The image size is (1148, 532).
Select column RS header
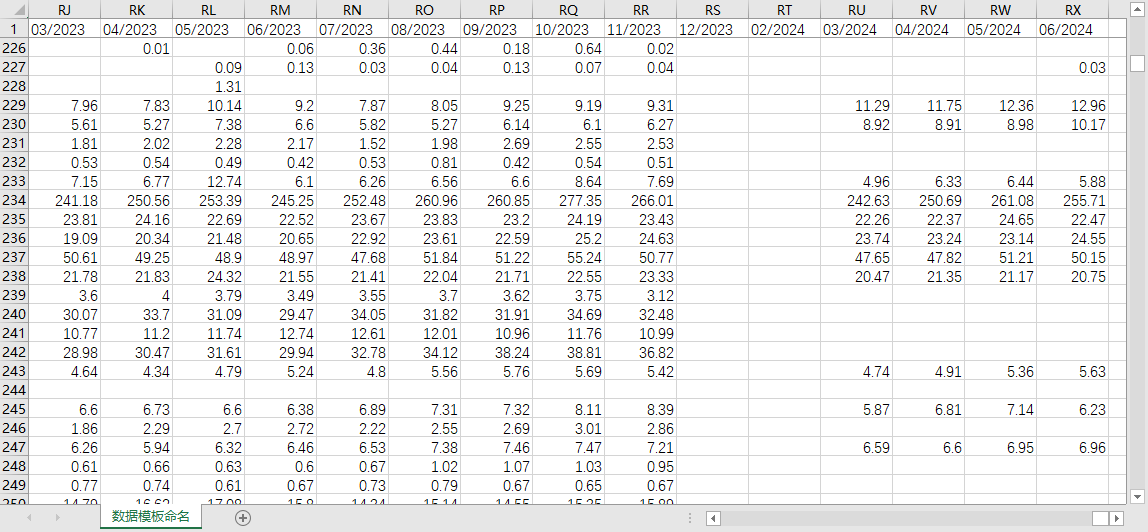click(x=712, y=10)
